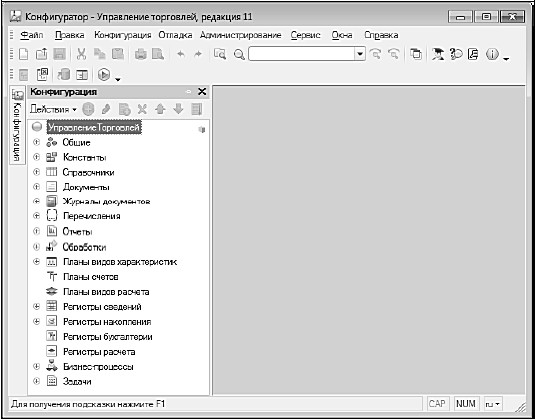
Task: Select Задачи in the tree
Action: (x=77, y=381)
